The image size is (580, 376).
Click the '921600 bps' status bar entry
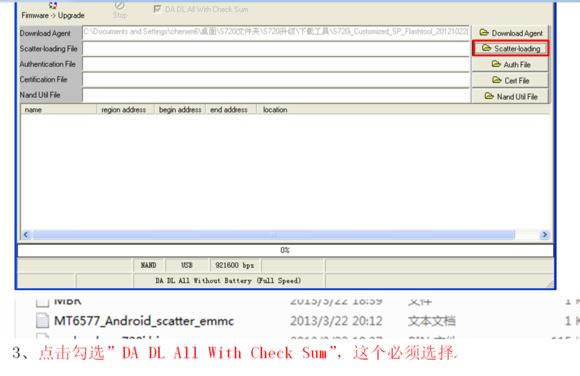click(235, 265)
